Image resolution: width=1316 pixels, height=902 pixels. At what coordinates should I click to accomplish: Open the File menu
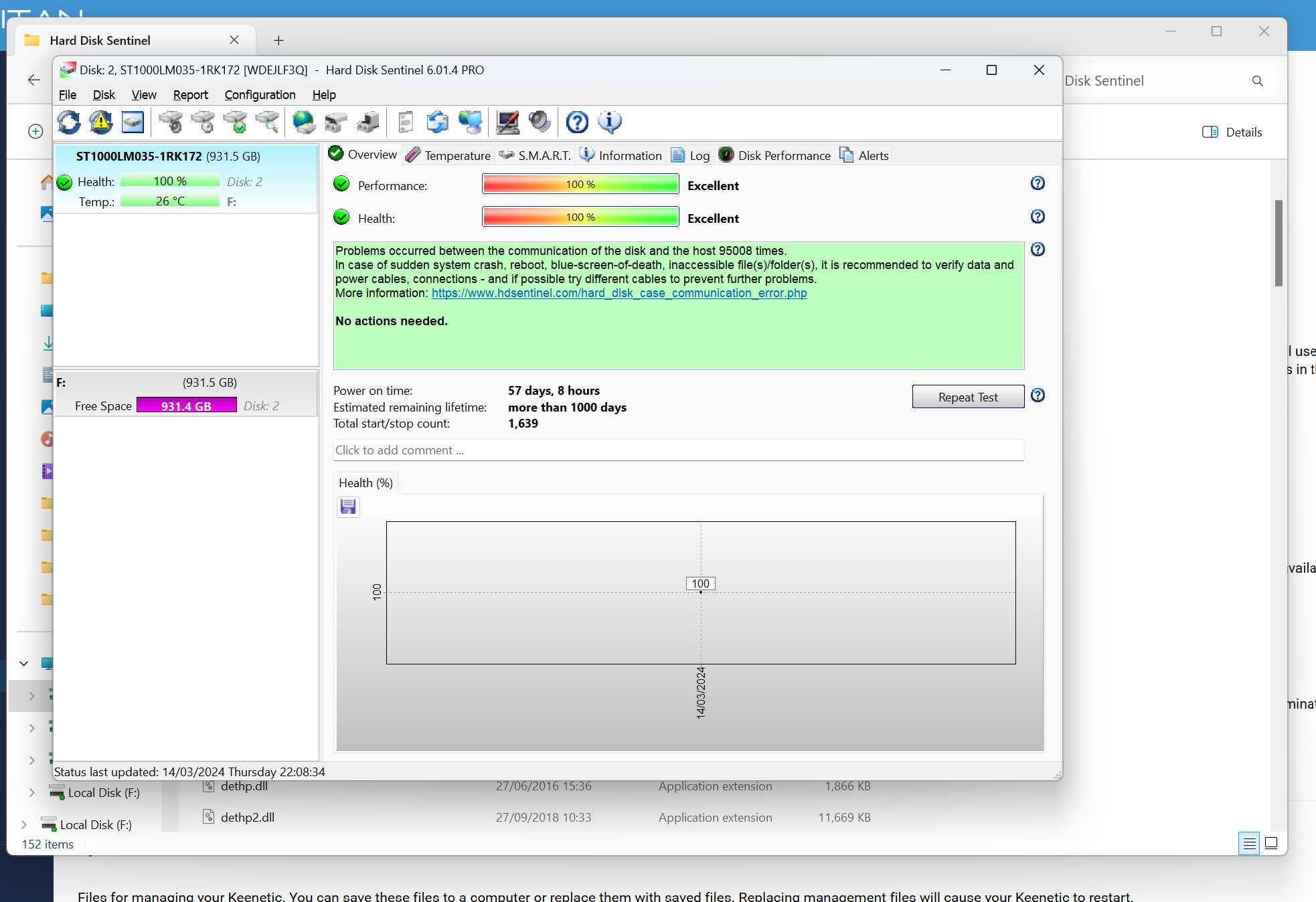pos(68,95)
